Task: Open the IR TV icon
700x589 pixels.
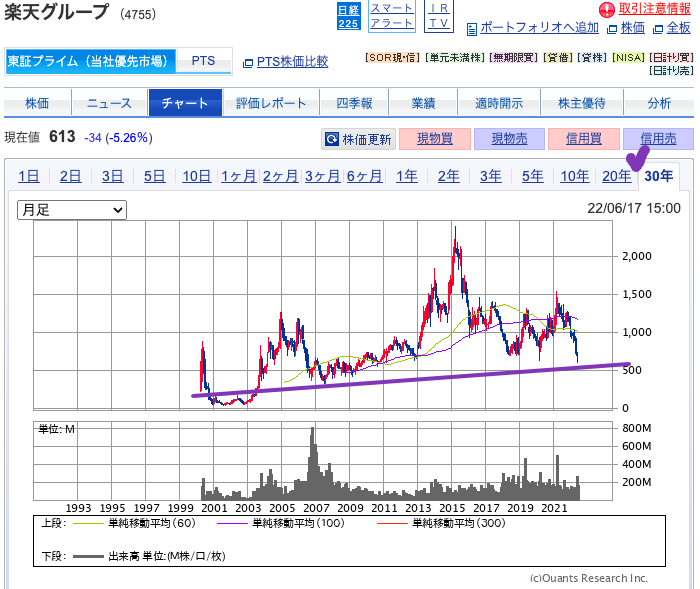Action: [x=439, y=17]
